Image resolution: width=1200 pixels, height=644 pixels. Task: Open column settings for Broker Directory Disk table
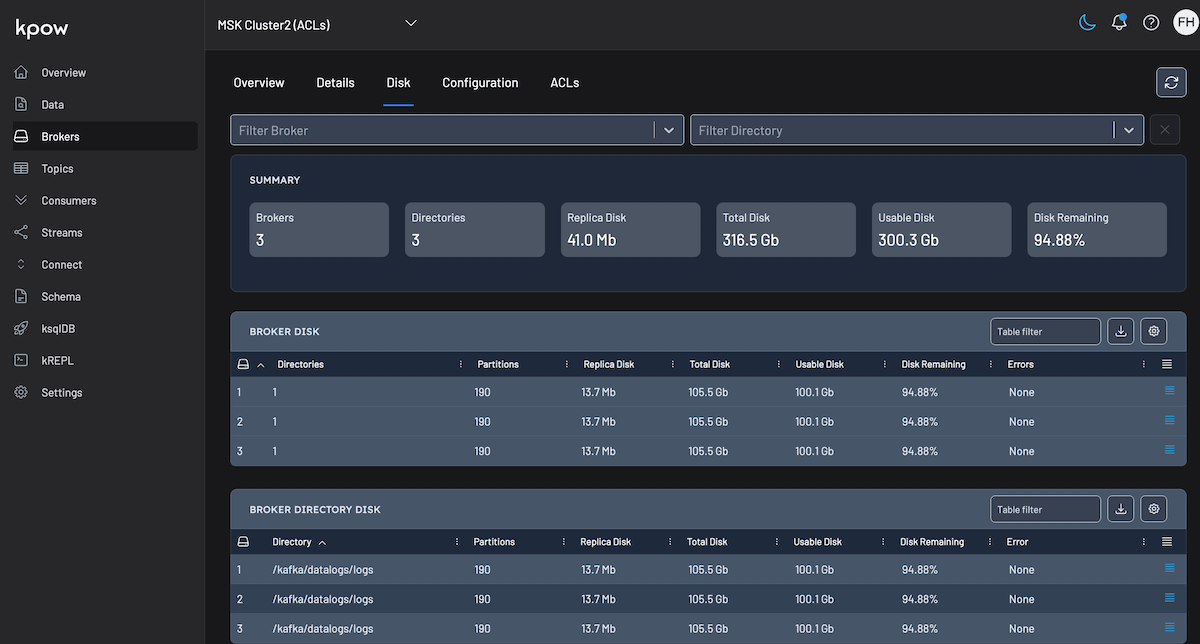click(1153, 508)
